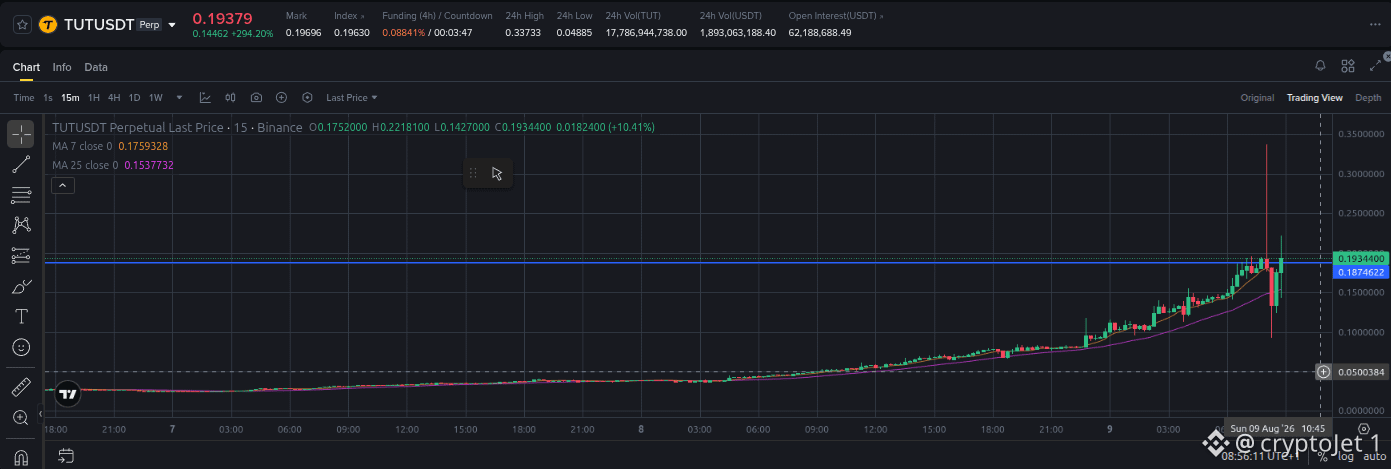Image resolution: width=1391 pixels, height=469 pixels.
Task: Select the crosshair cursor tool
Action: [21, 134]
